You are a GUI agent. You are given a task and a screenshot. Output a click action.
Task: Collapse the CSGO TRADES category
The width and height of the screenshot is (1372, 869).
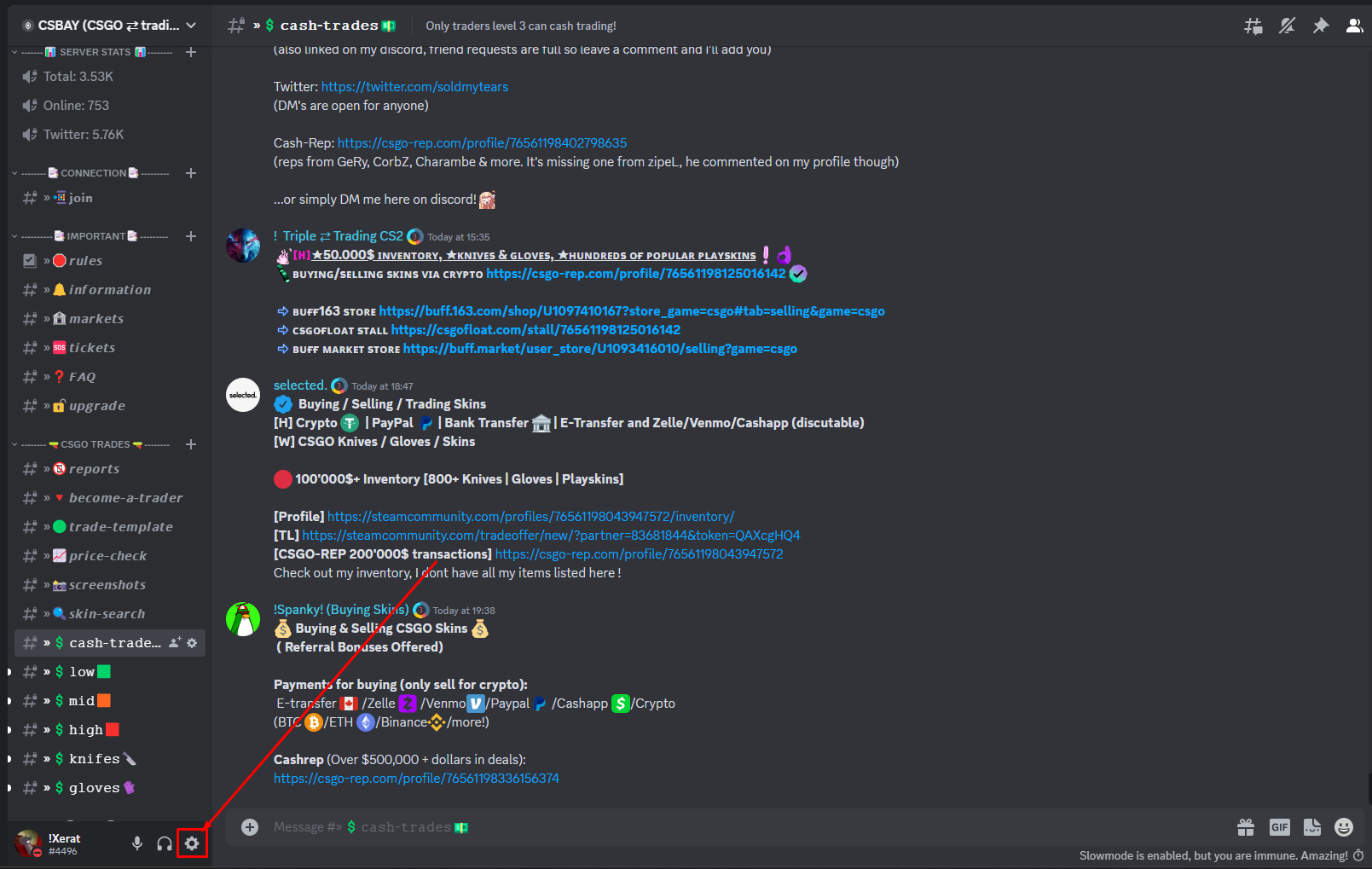(x=92, y=444)
